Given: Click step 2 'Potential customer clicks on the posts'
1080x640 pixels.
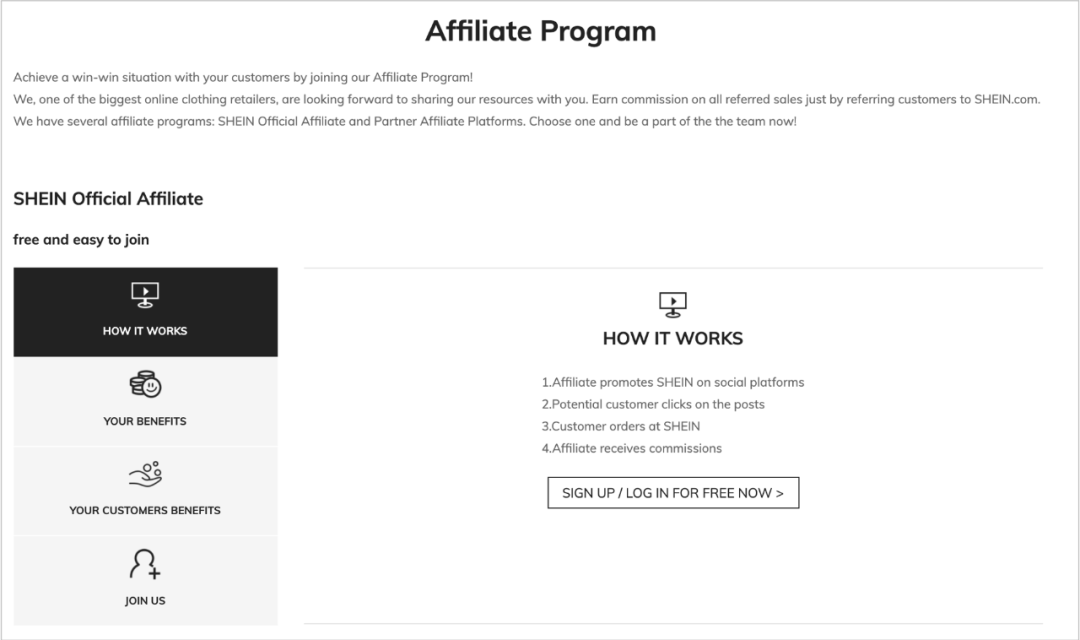Looking at the screenshot, I should click(x=653, y=404).
